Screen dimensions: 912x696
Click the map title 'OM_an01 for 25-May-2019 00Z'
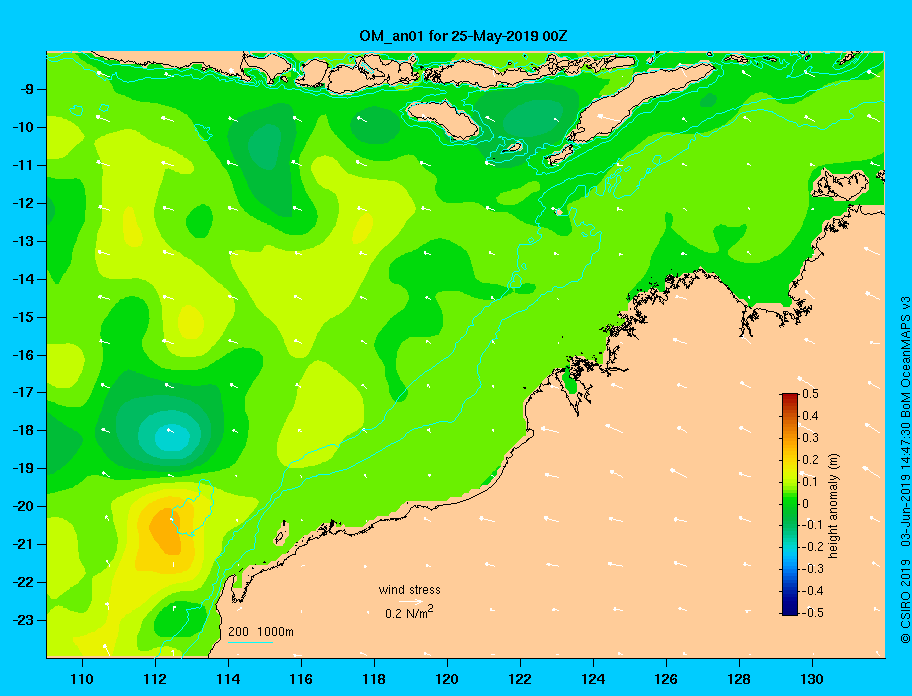pyautogui.click(x=463, y=36)
